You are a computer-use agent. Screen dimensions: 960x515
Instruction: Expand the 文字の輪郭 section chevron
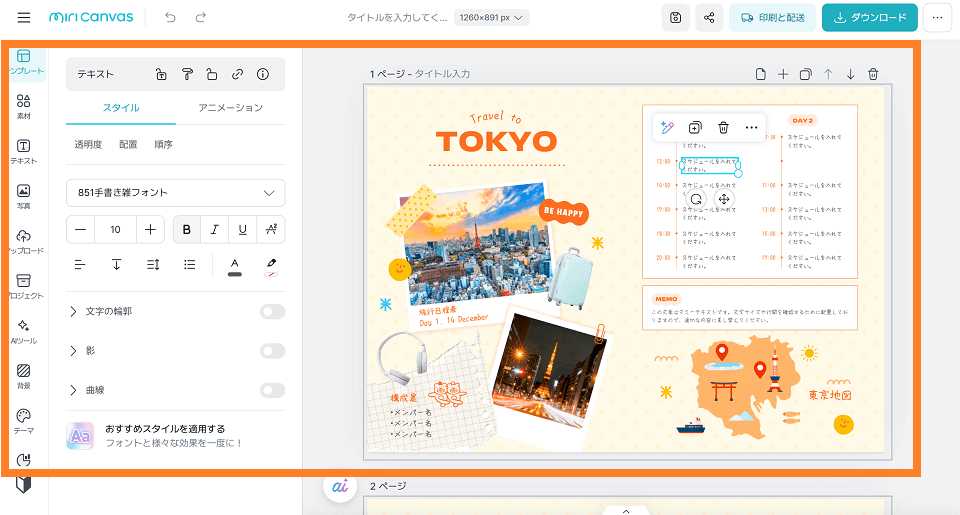[73, 312]
